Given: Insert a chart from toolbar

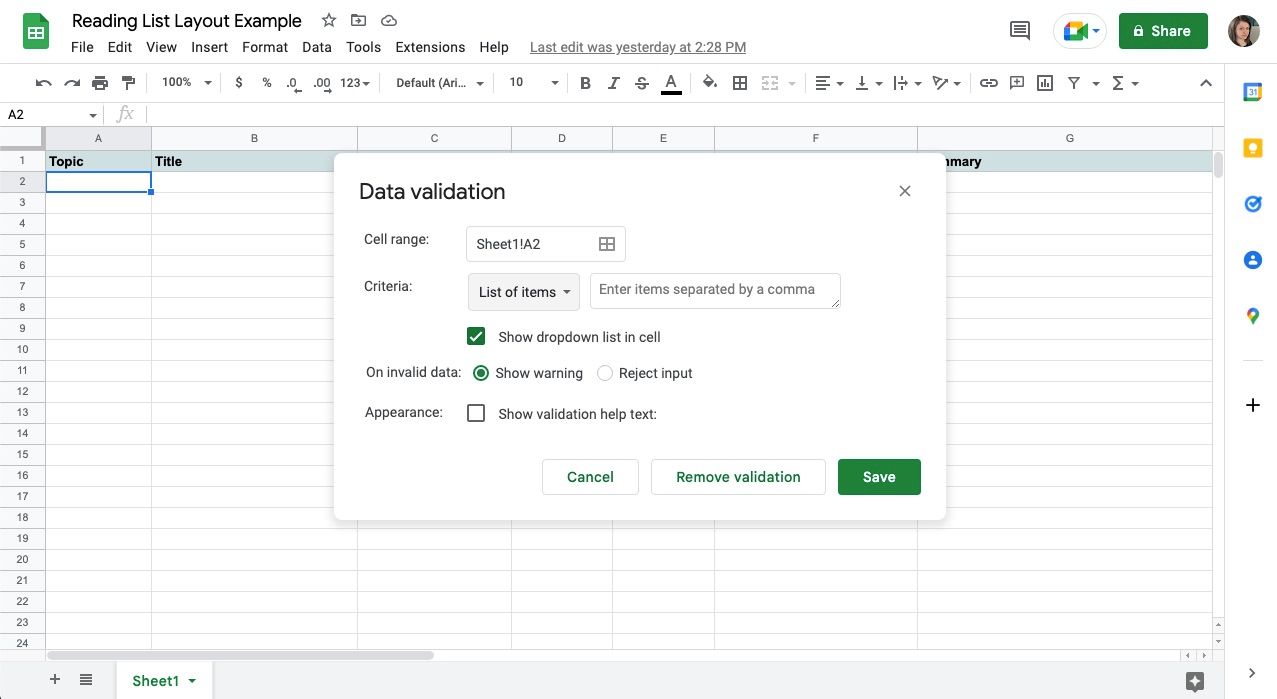Looking at the screenshot, I should pyautogui.click(x=1045, y=83).
